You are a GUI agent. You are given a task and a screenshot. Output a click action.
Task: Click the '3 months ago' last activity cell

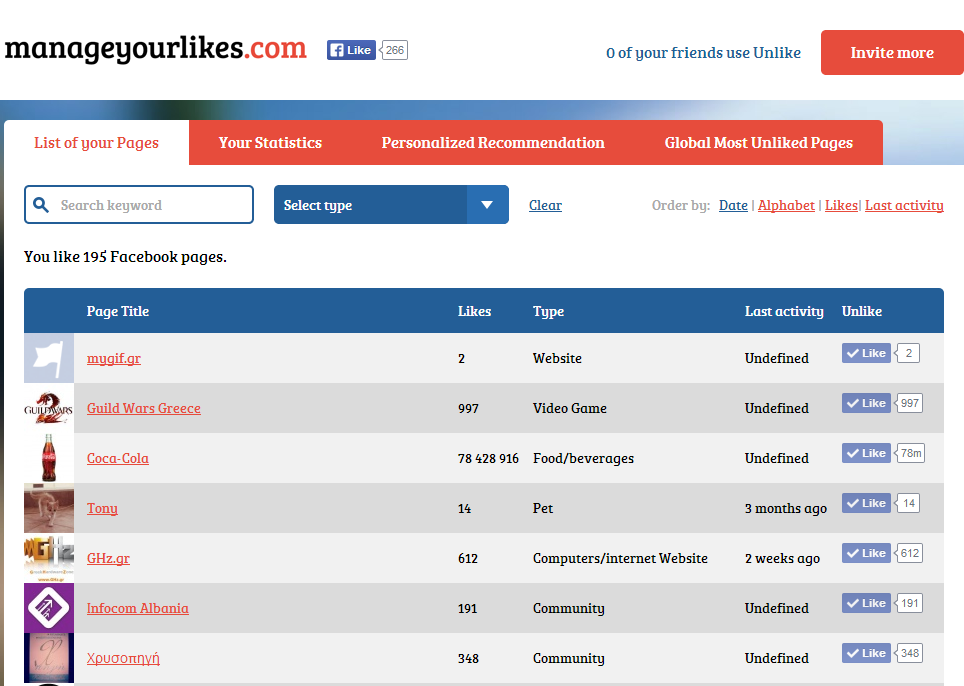tap(786, 508)
